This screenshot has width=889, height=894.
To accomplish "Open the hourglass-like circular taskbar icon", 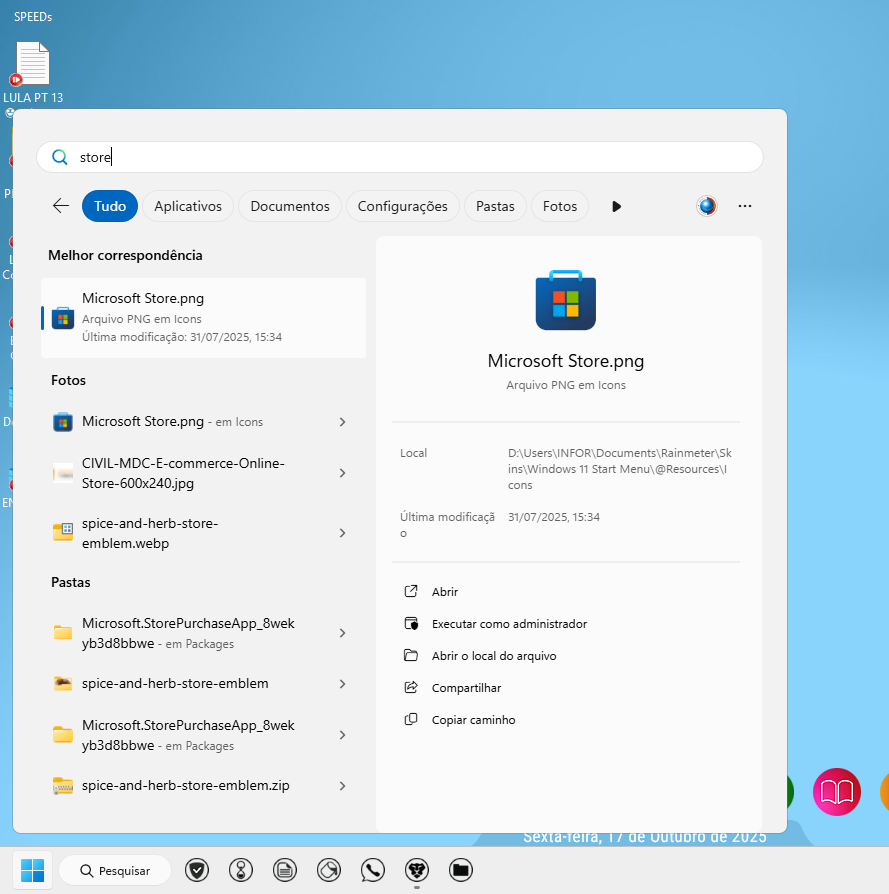I will pyautogui.click(x=241, y=870).
